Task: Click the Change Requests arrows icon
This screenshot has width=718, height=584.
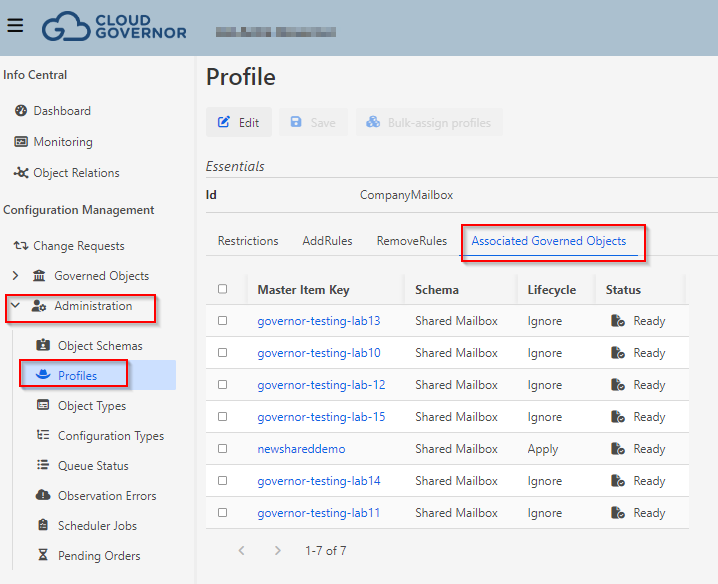Action: [x=21, y=246]
